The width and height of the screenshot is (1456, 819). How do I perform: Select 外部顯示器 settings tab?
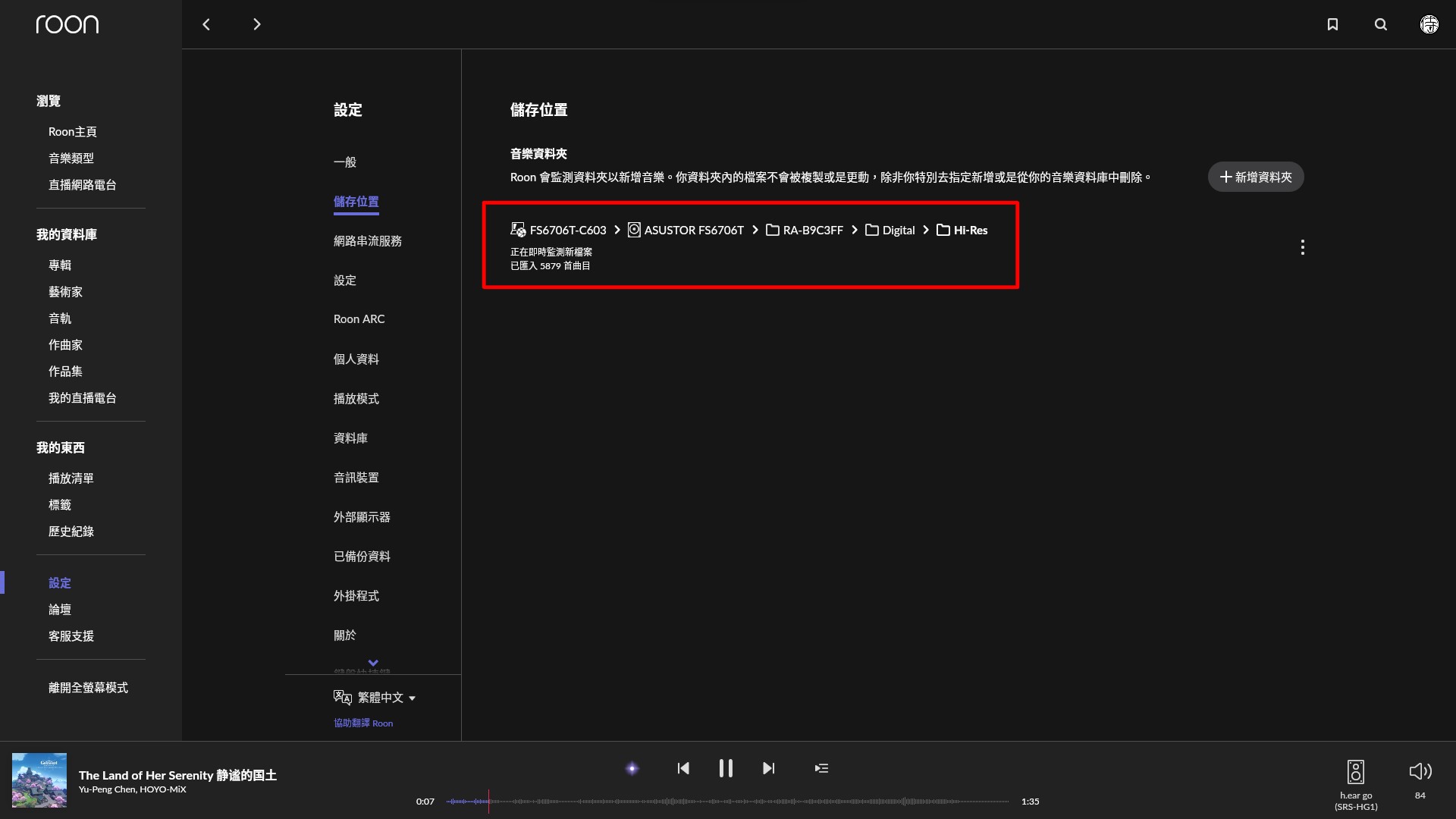pyautogui.click(x=362, y=517)
